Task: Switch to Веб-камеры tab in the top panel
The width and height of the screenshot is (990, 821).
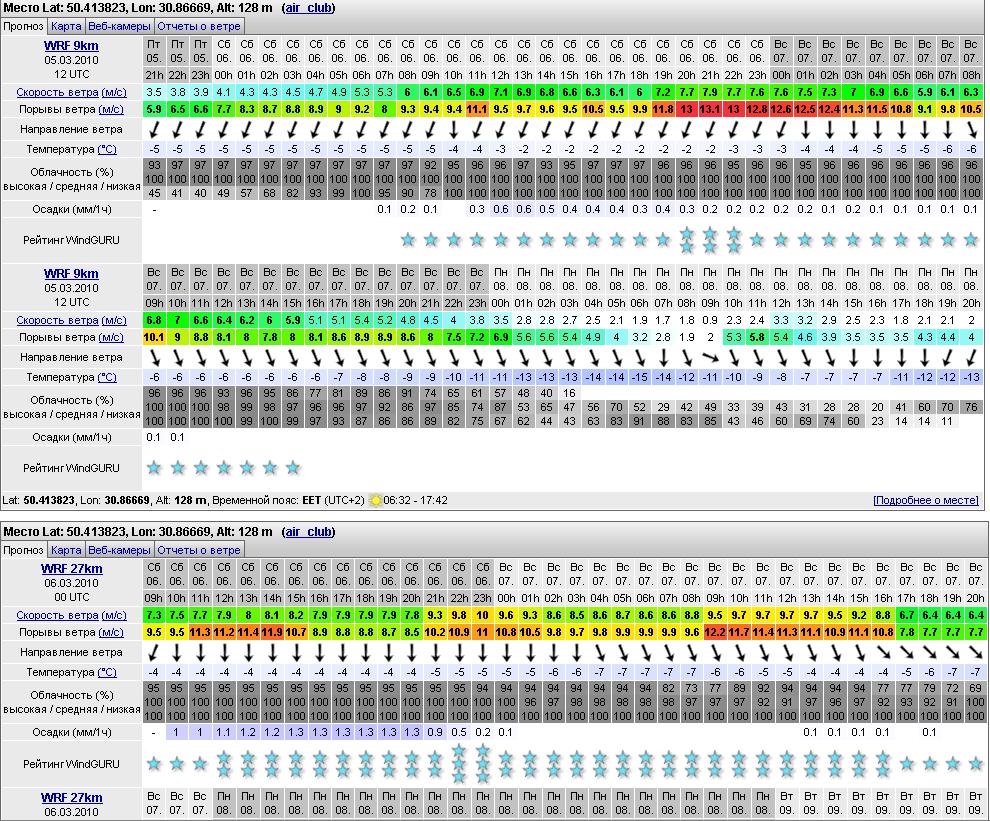Action: coord(119,26)
